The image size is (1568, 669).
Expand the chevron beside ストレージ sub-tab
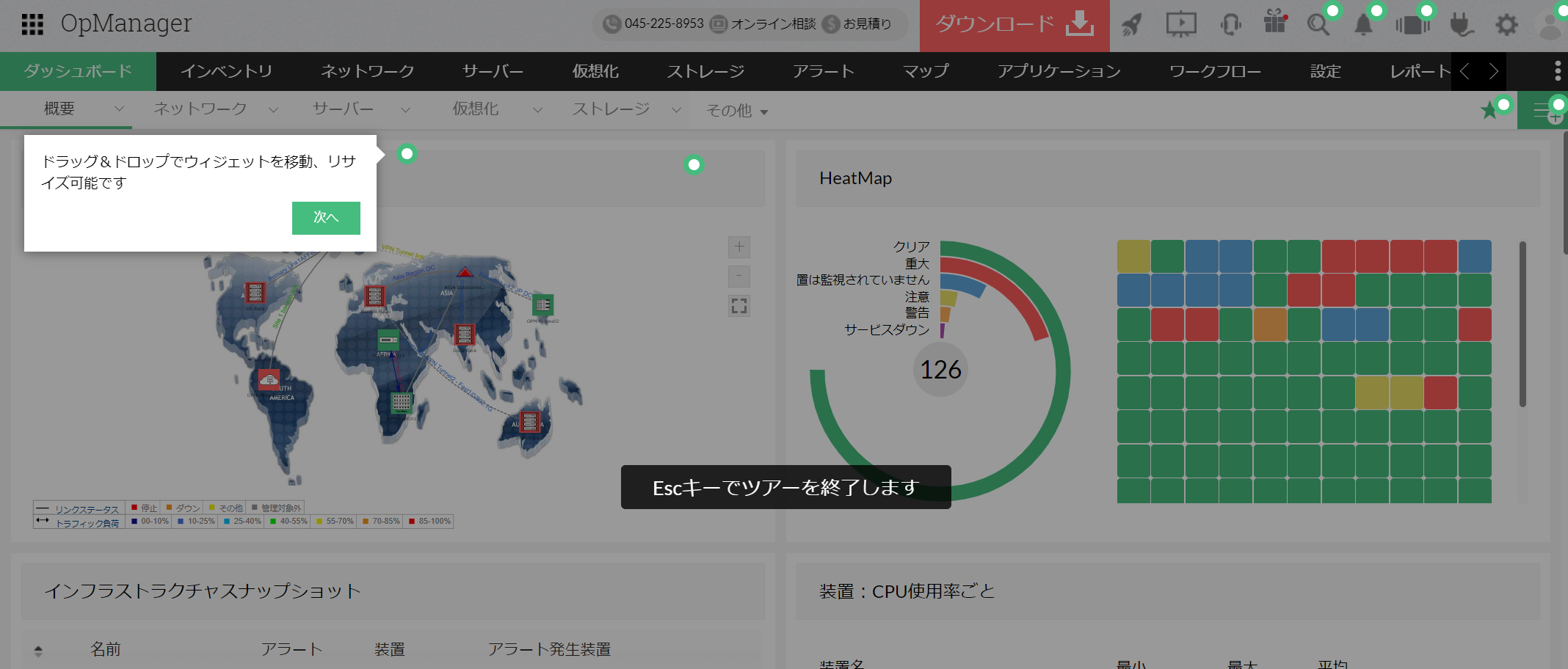coord(676,110)
